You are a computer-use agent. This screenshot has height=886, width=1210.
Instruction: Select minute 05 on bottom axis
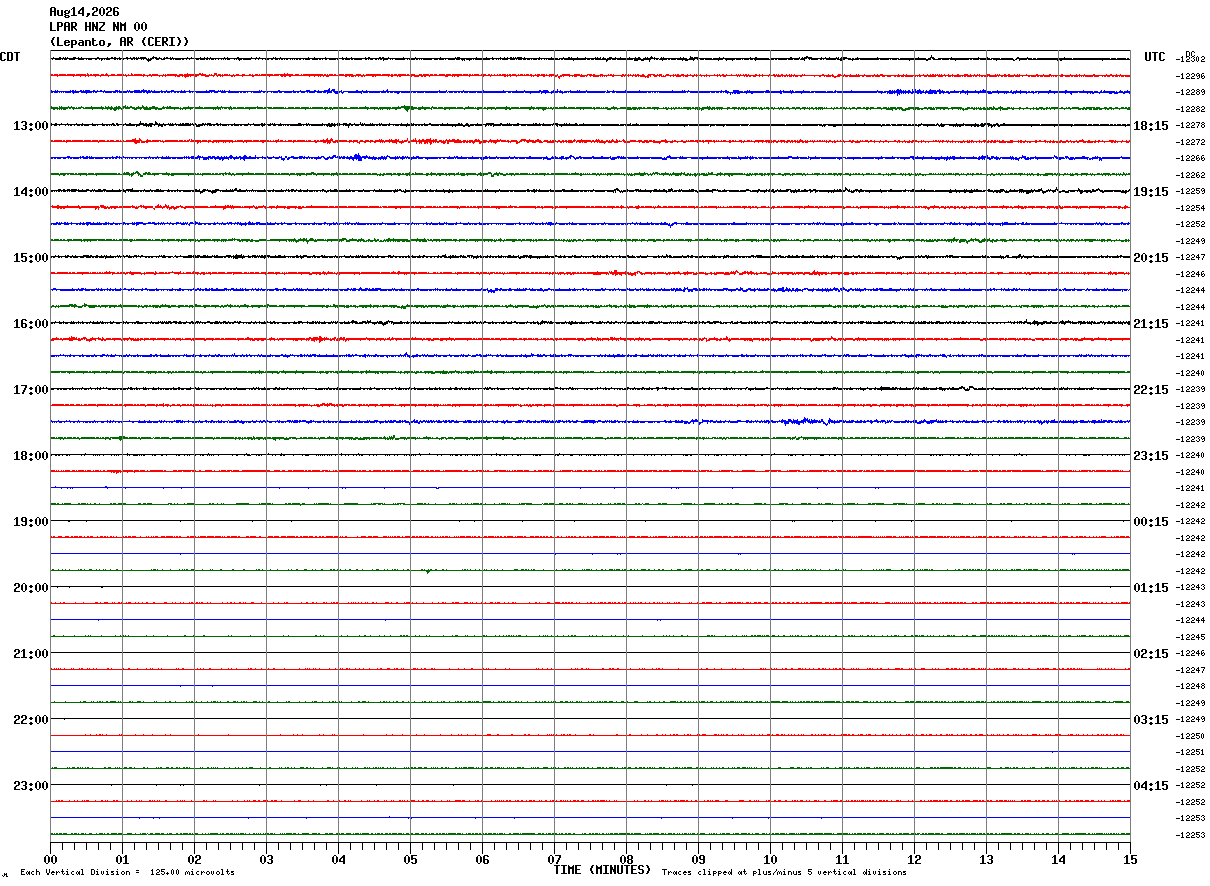coord(410,859)
